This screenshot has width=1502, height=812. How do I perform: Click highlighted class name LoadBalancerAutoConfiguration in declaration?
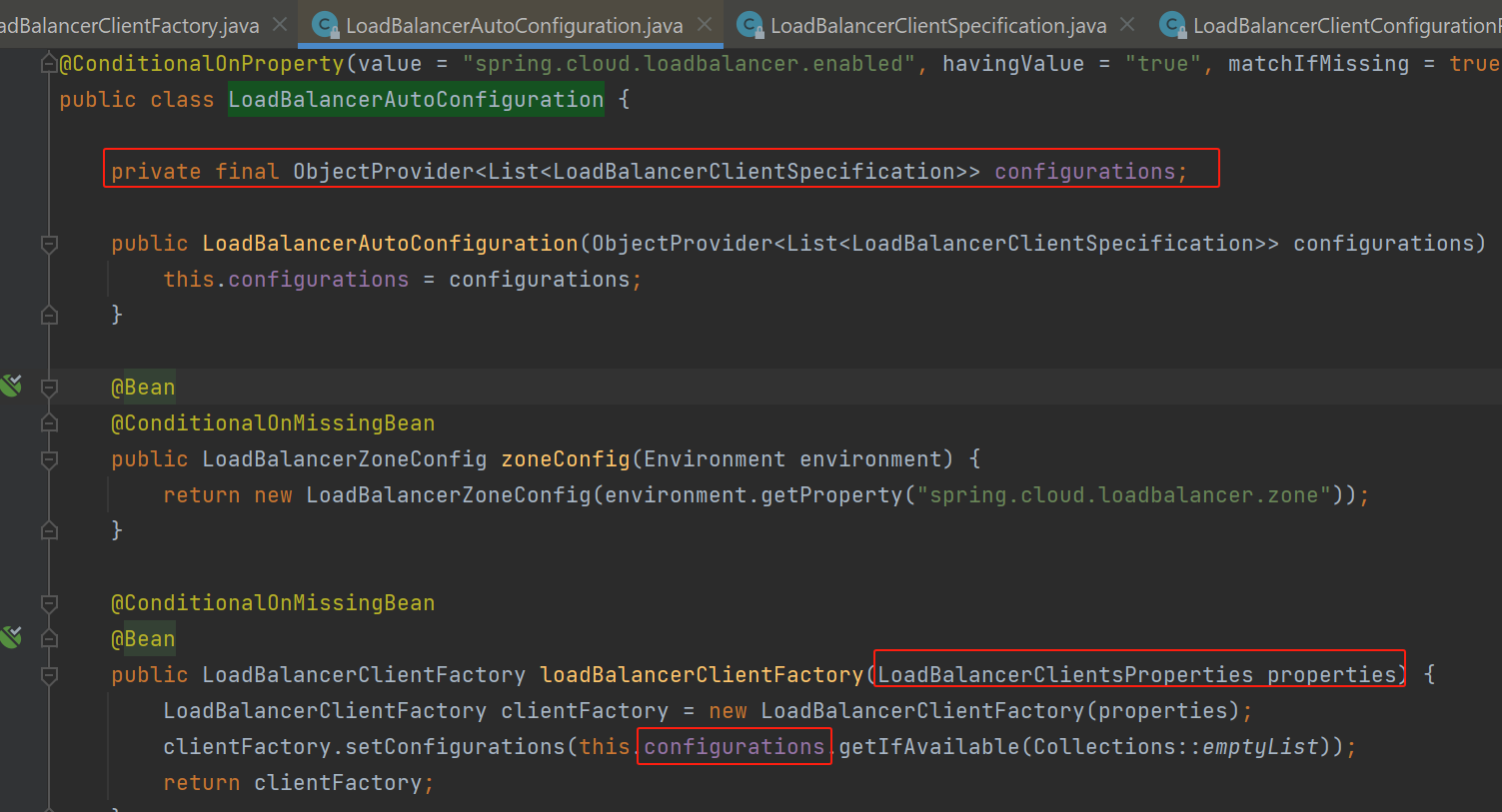pyautogui.click(x=416, y=100)
